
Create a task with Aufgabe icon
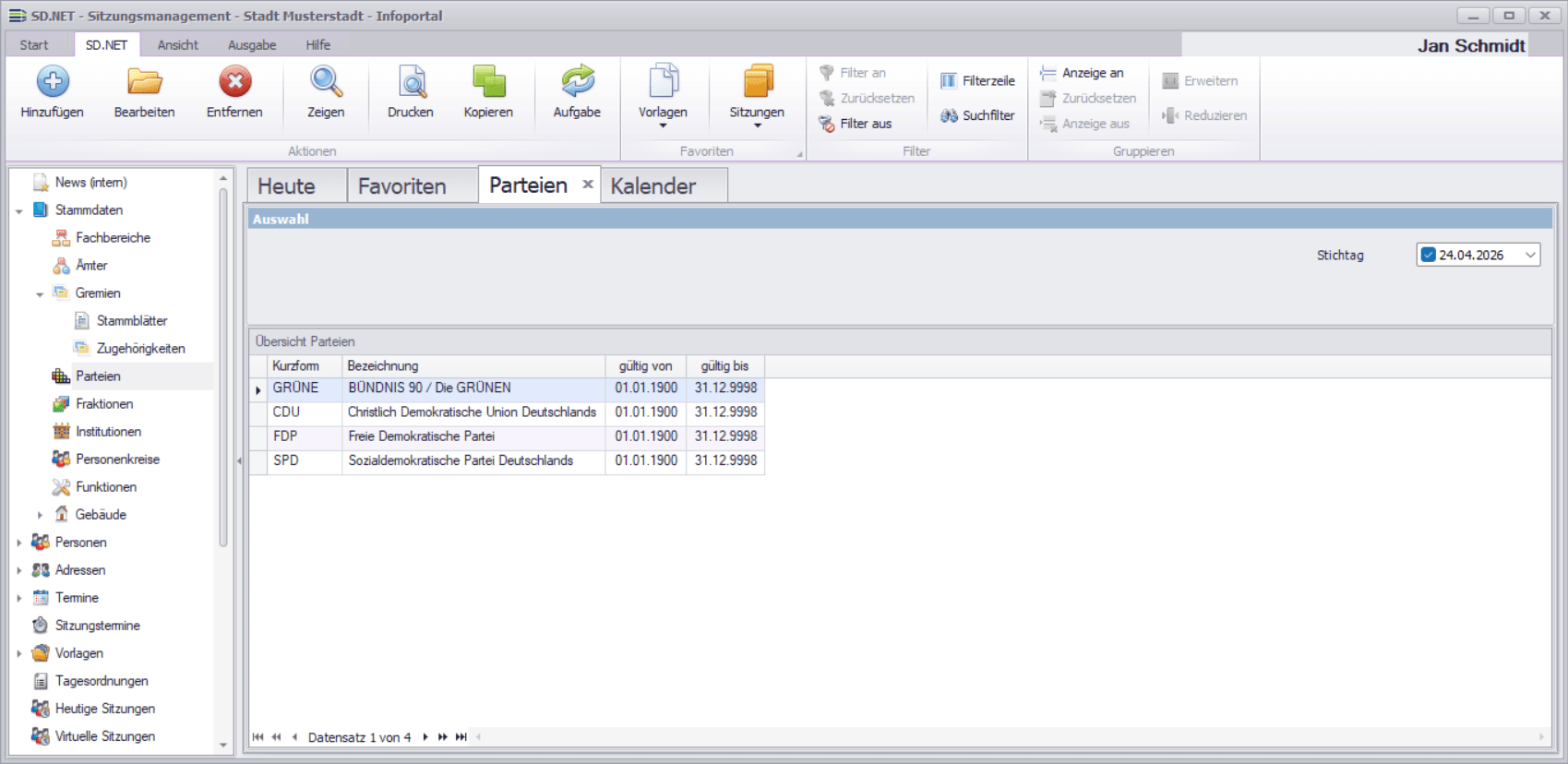[577, 82]
